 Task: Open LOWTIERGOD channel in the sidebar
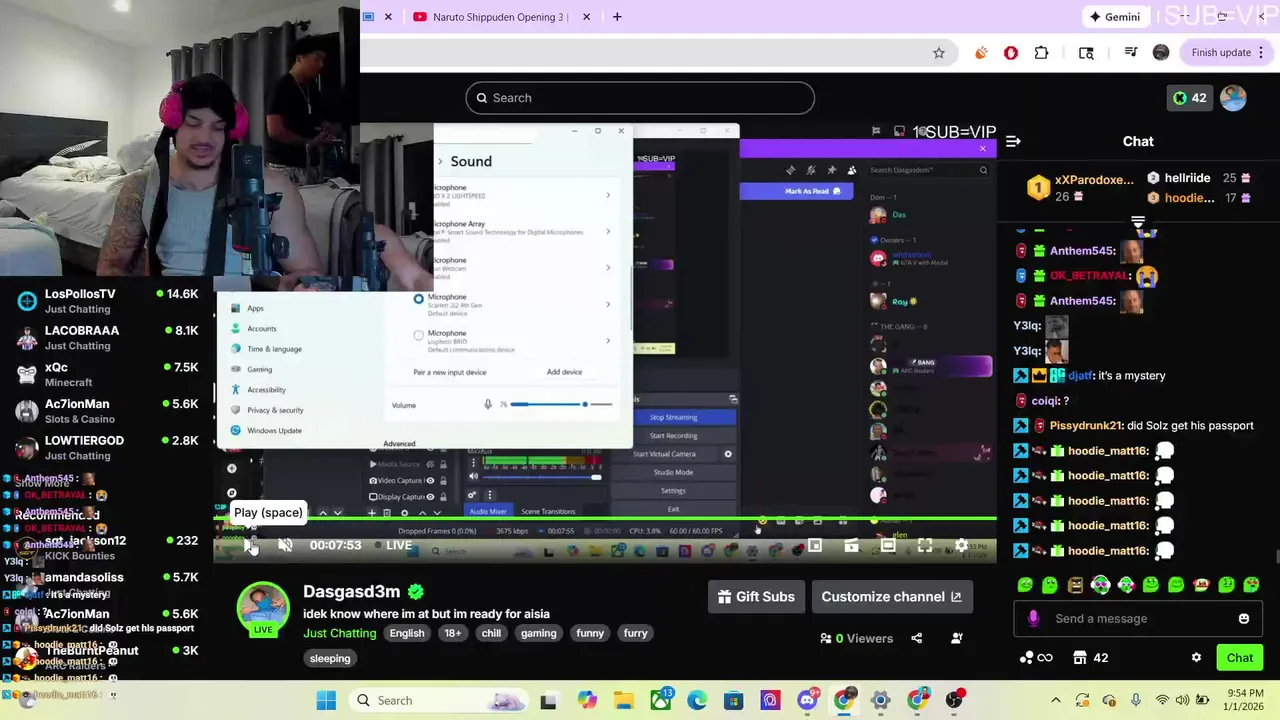point(108,447)
